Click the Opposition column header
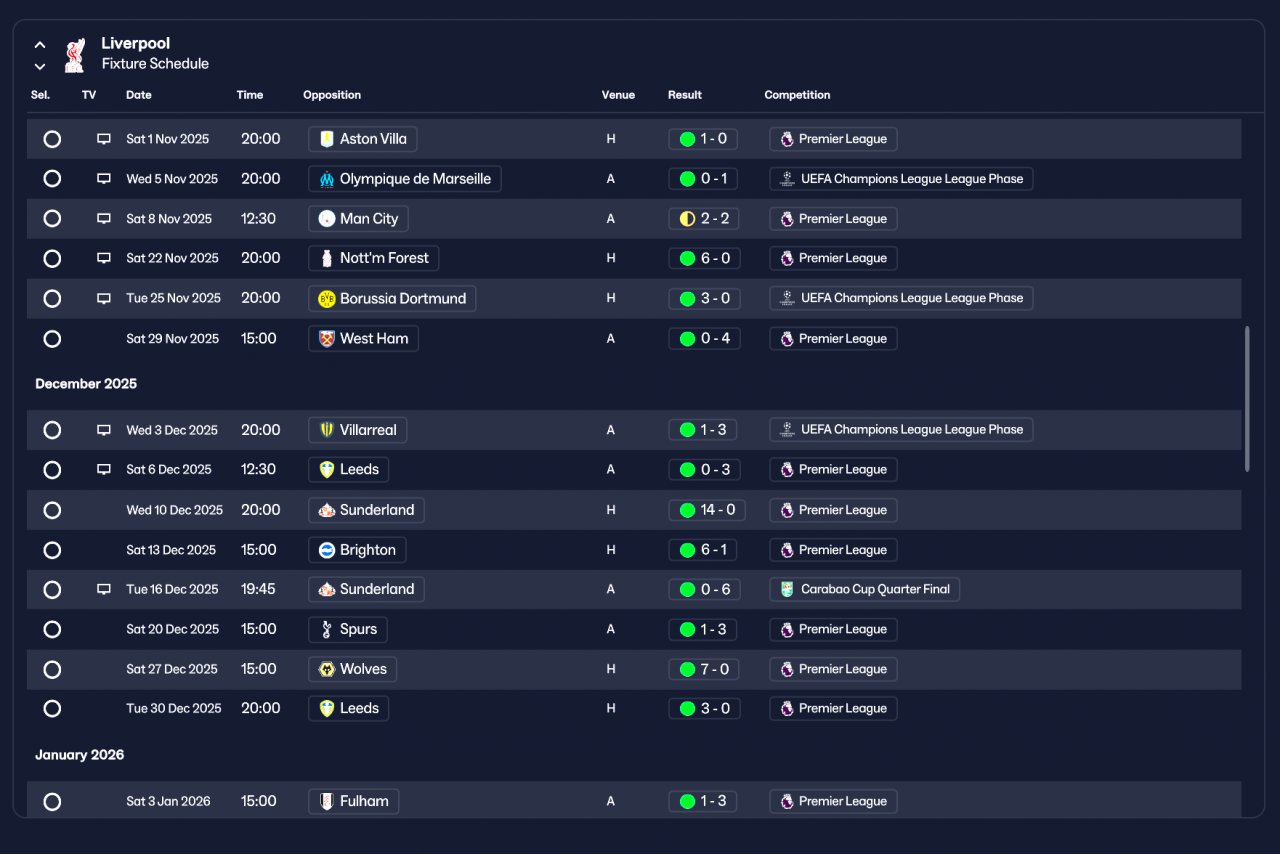 tap(332, 95)
